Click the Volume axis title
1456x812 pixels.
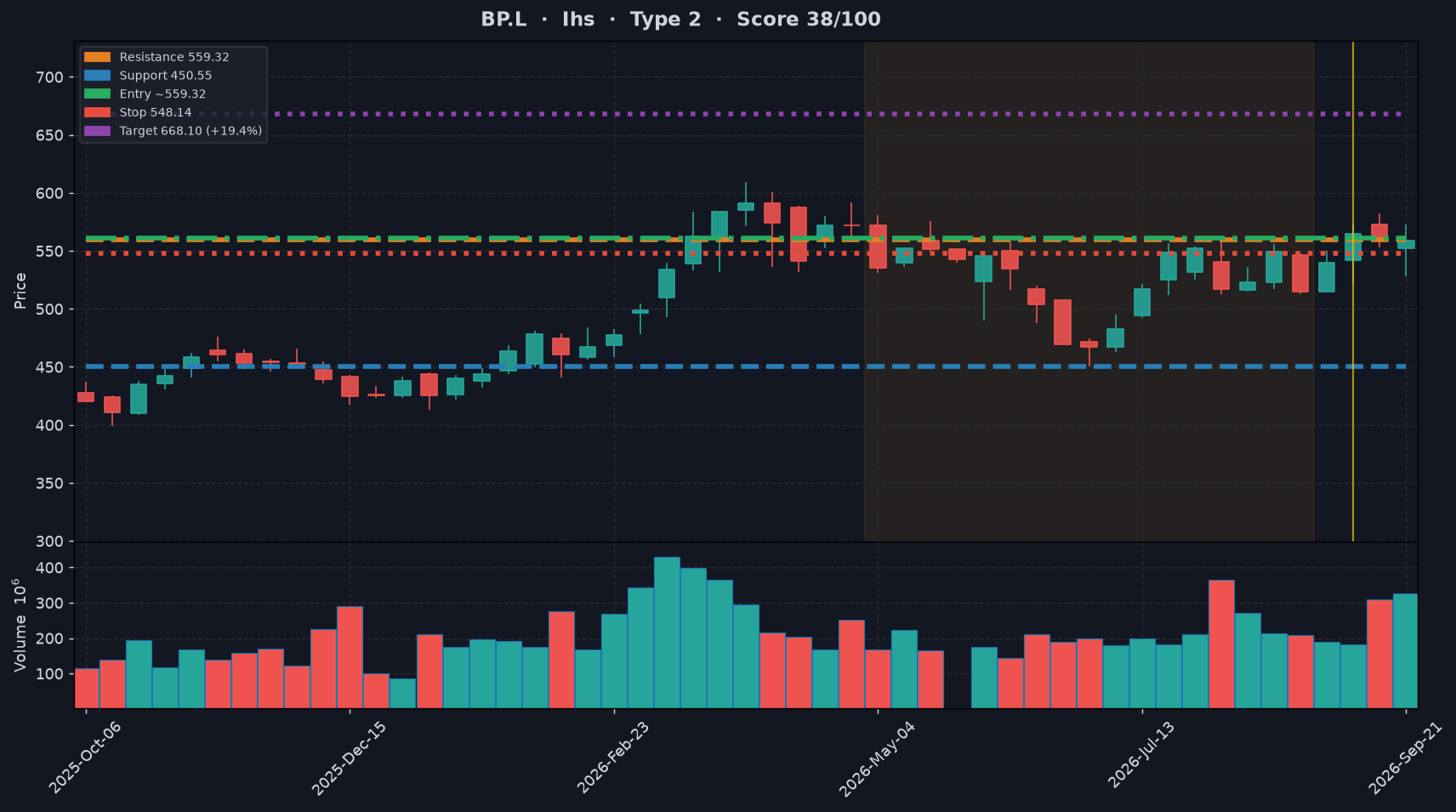[20, 625]
